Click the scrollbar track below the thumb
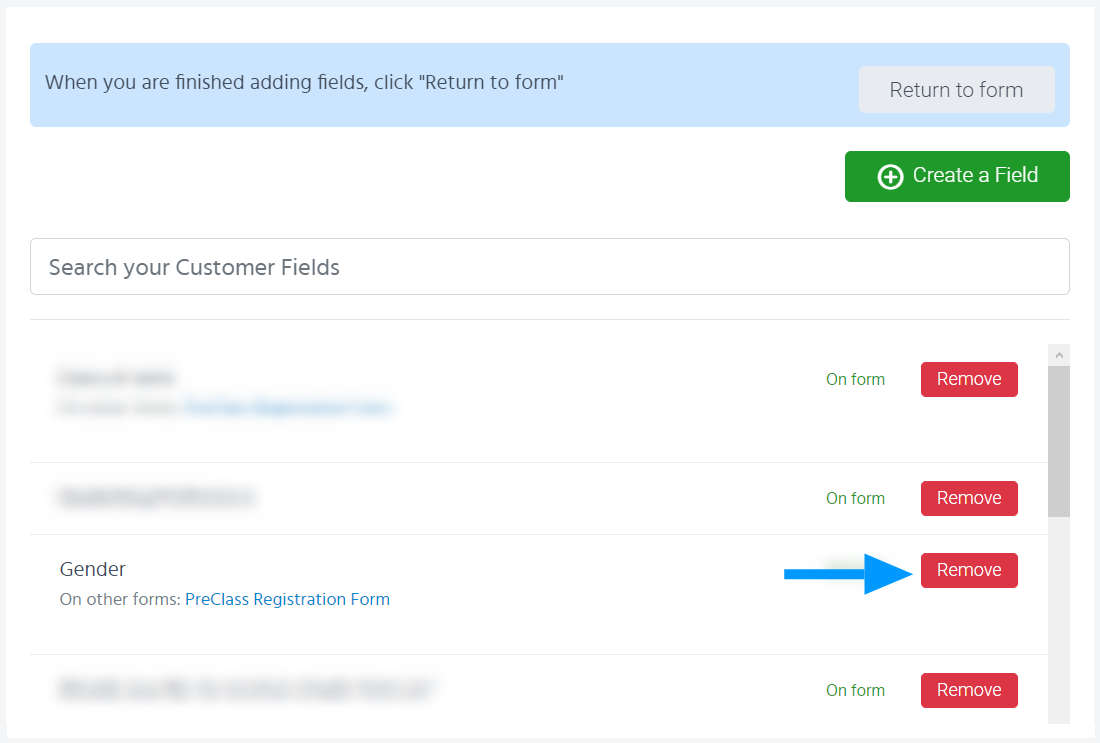The width and height of the screenshot is (1100, 743). [x=1059, y=620]
